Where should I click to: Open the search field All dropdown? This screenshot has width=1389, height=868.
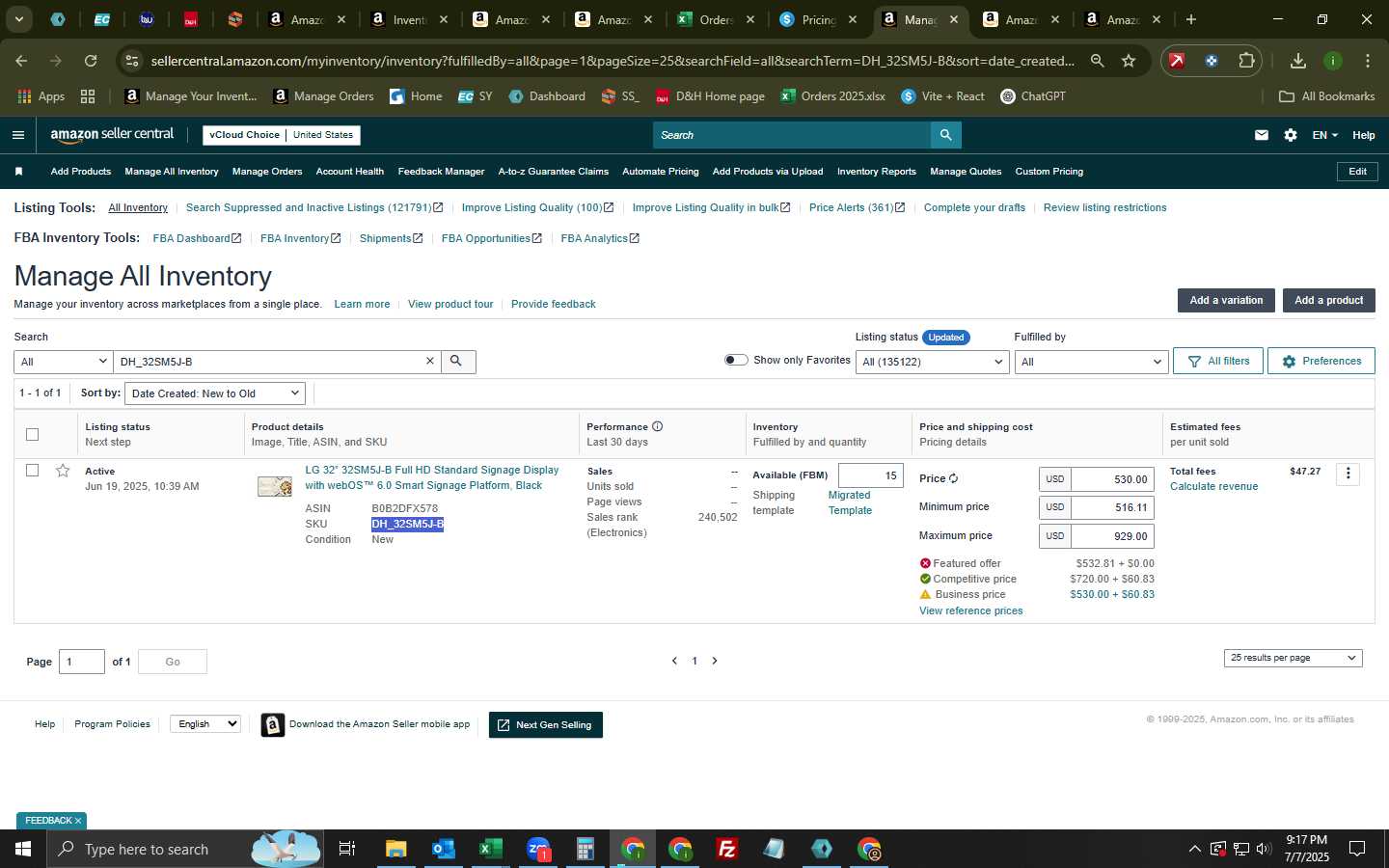[x=63, y=362]
